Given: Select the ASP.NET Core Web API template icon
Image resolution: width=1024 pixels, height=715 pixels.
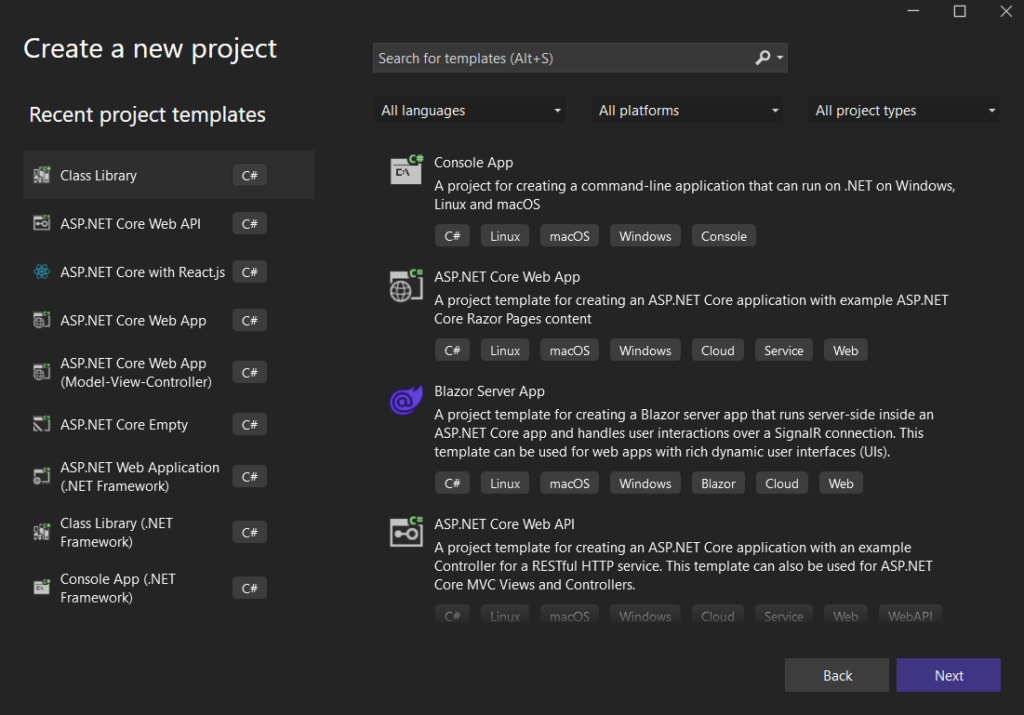Looking at the screenshot, I should (405, 533).
